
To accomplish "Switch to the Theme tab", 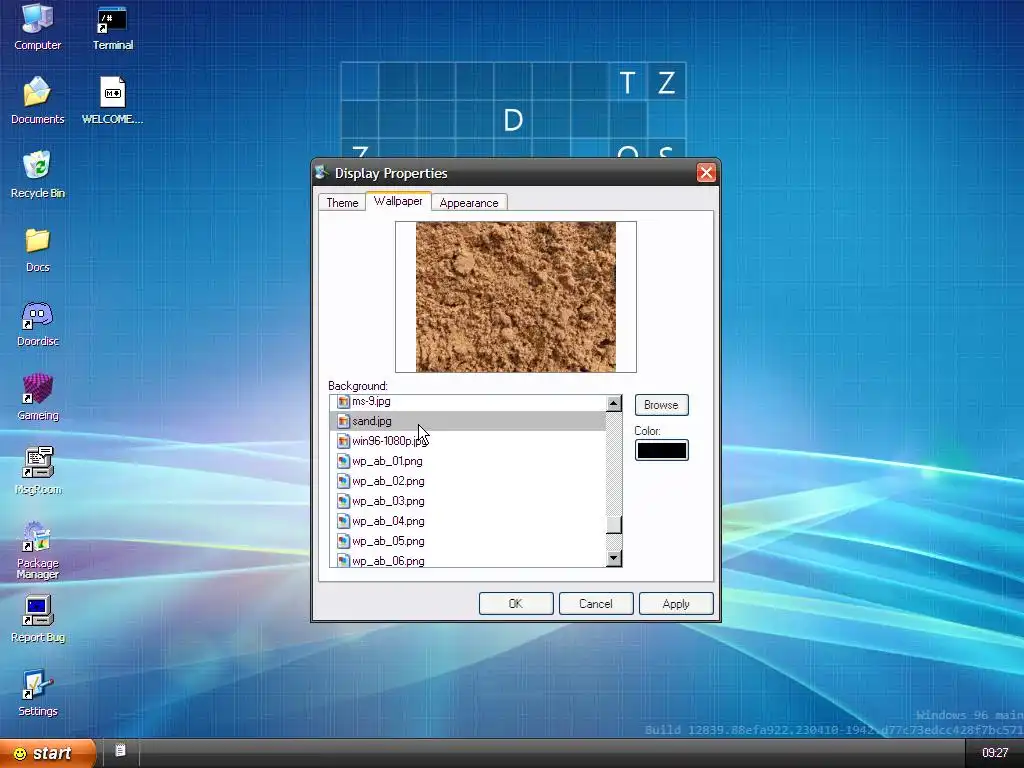I will coord(342,202).
